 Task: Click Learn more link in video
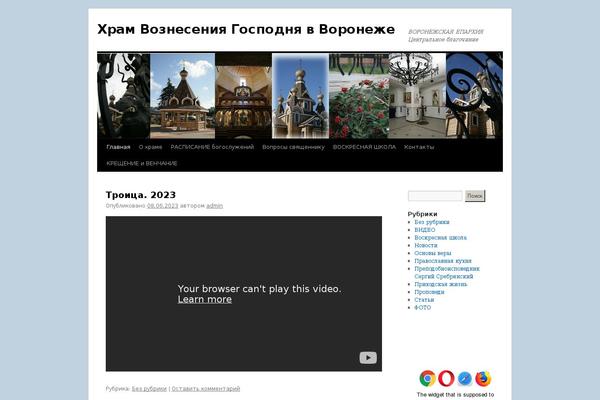[x=205, y=299]
